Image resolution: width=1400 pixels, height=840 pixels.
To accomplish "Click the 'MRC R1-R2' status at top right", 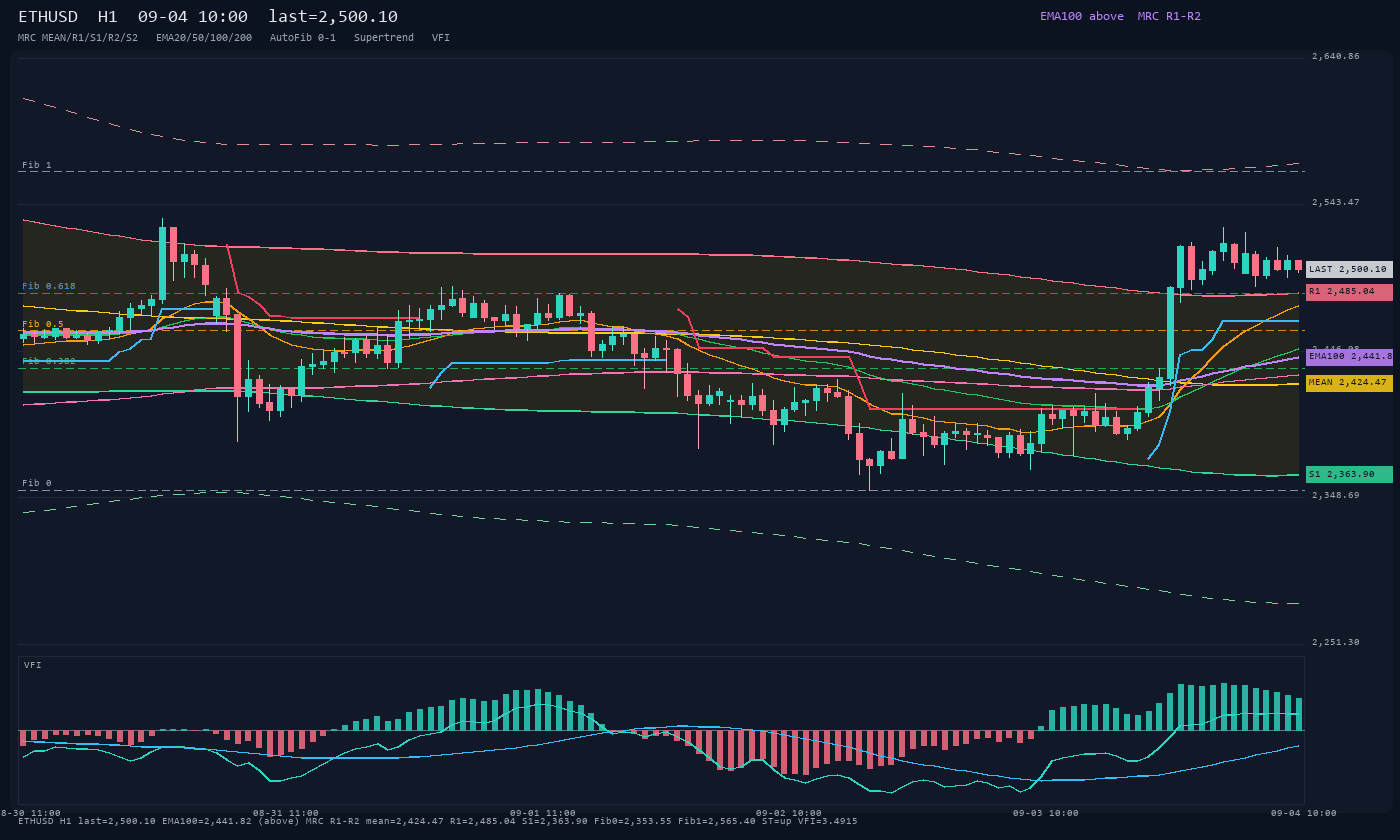I will click(1169, 16).
